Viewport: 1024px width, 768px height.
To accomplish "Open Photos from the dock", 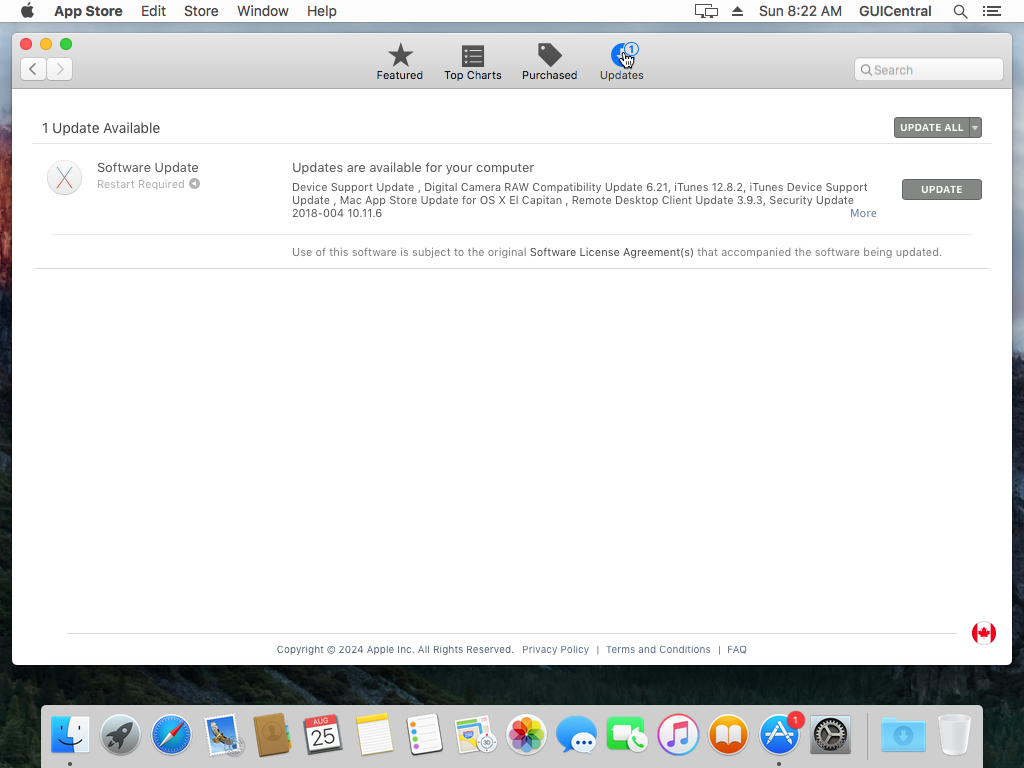I will (x=526, y=735).
